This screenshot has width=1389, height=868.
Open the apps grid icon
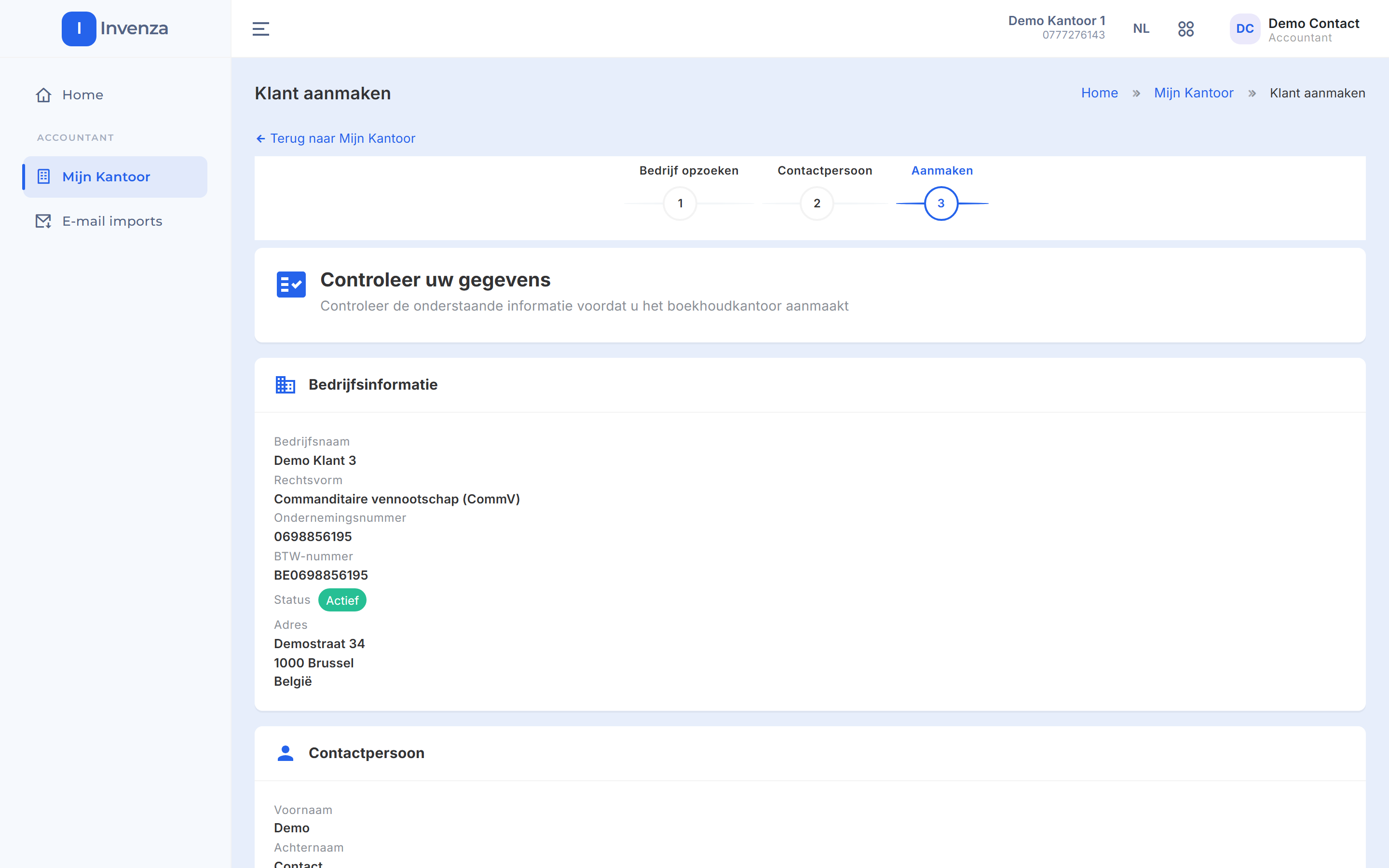click(x=1186, y=29)
